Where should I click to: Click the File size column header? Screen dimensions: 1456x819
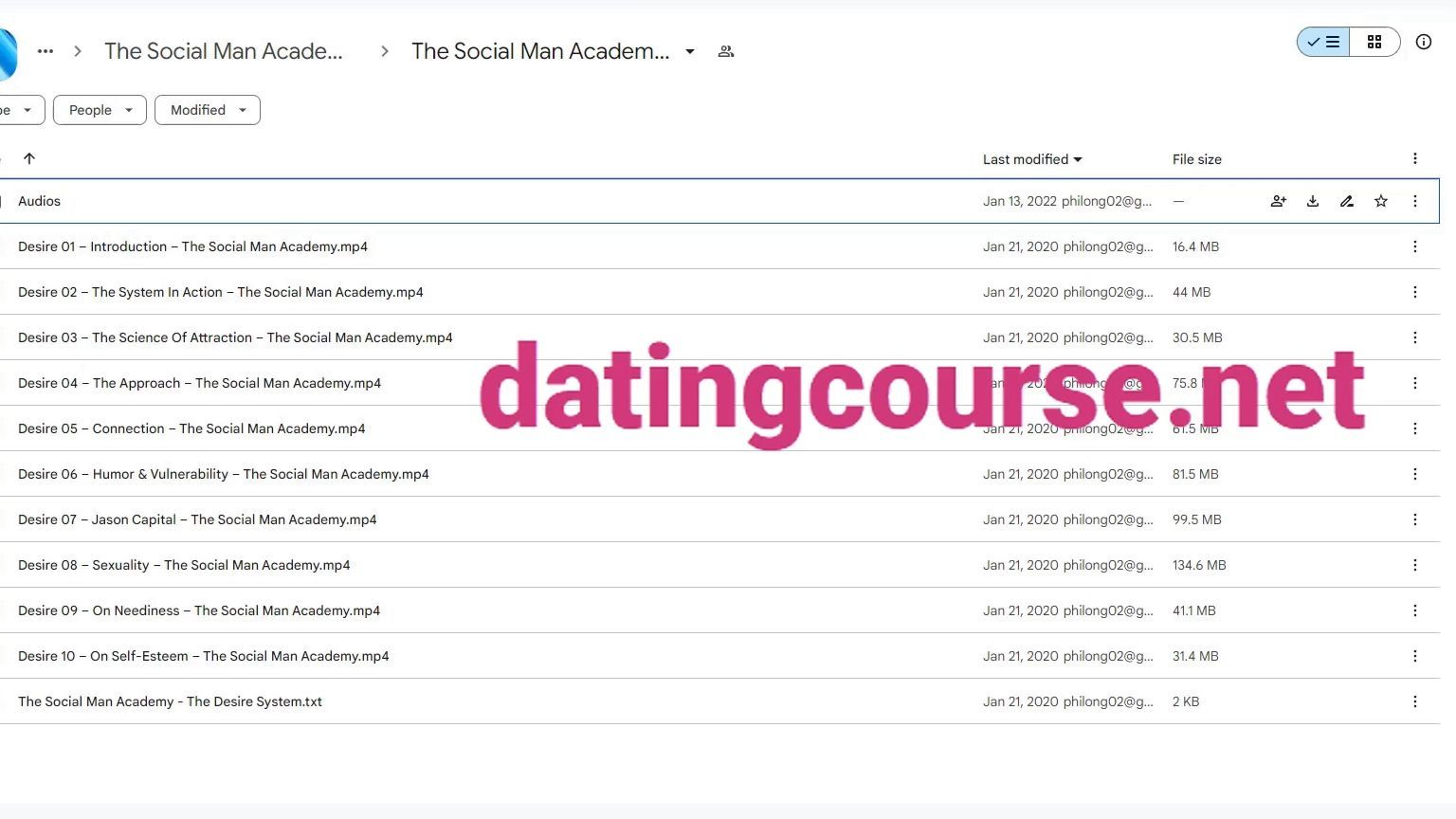tap(1197, 159)
